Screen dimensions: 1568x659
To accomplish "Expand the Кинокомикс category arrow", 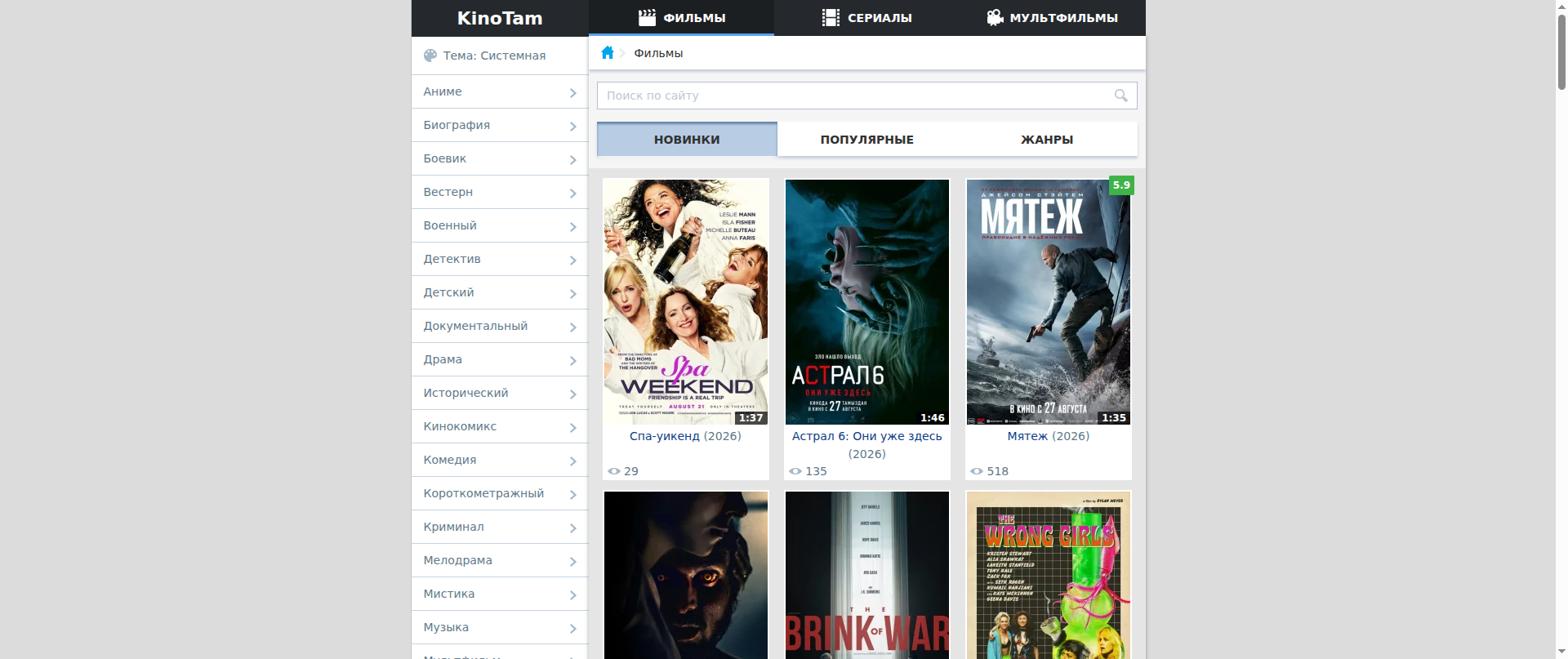I will (x=572, y=427).
